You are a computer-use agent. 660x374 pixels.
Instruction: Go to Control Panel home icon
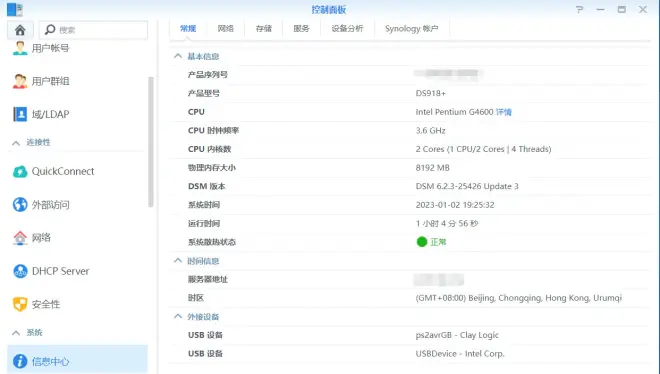pos(20,30)
